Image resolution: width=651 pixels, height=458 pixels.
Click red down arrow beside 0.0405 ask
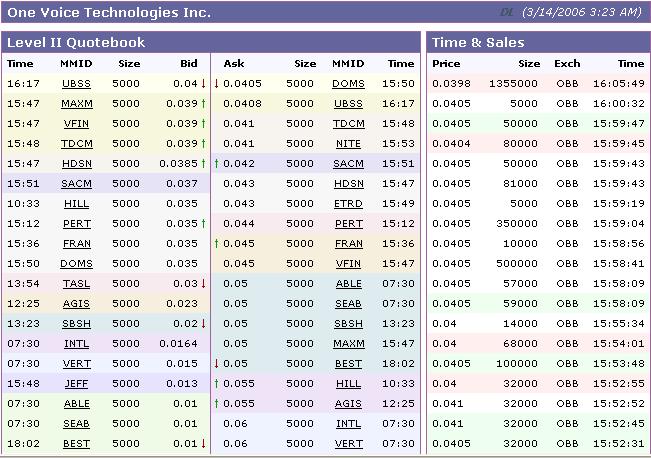click(216, 83)
